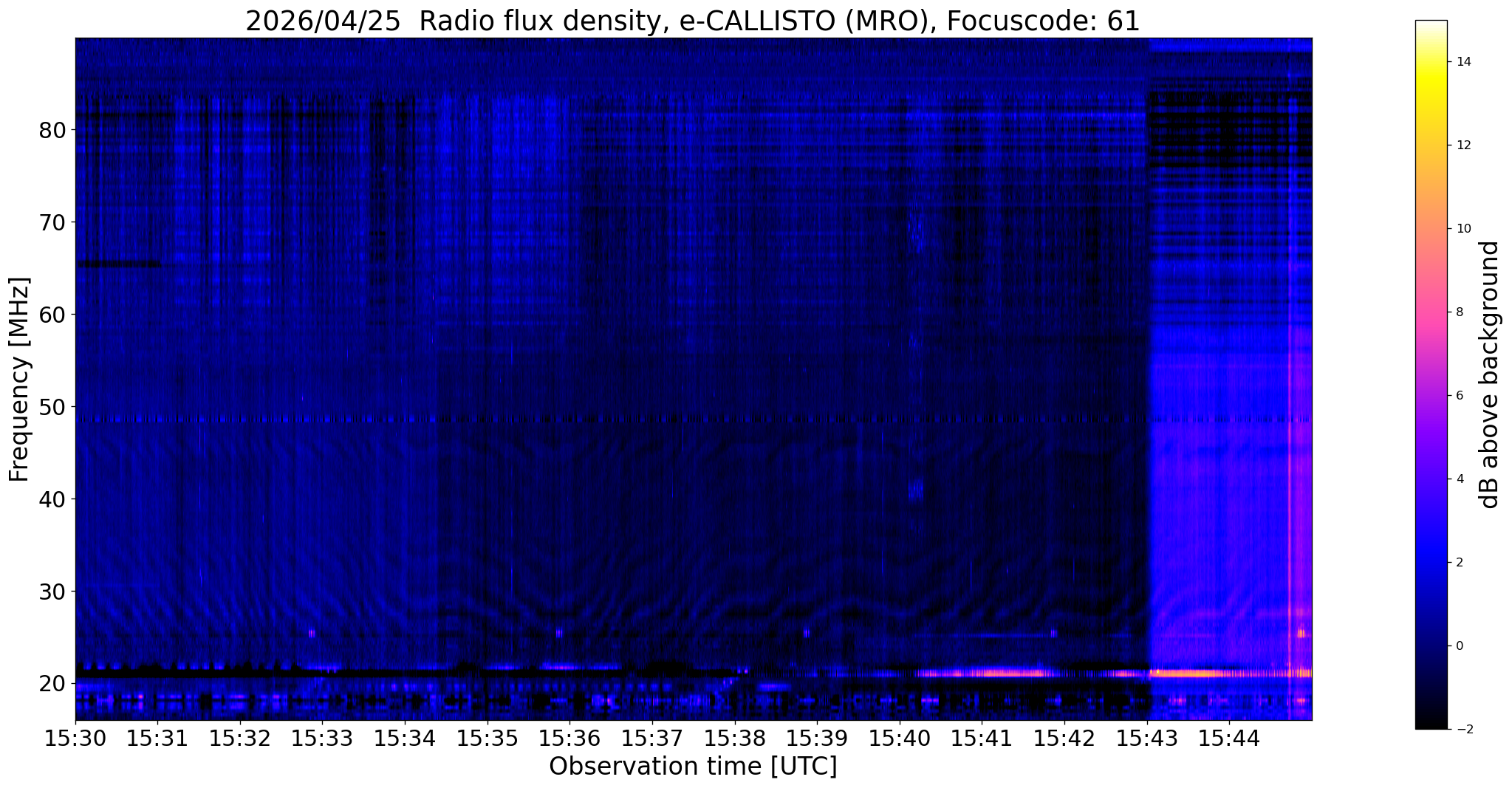Click the 15:40 time tick label

tap(900, 739)
